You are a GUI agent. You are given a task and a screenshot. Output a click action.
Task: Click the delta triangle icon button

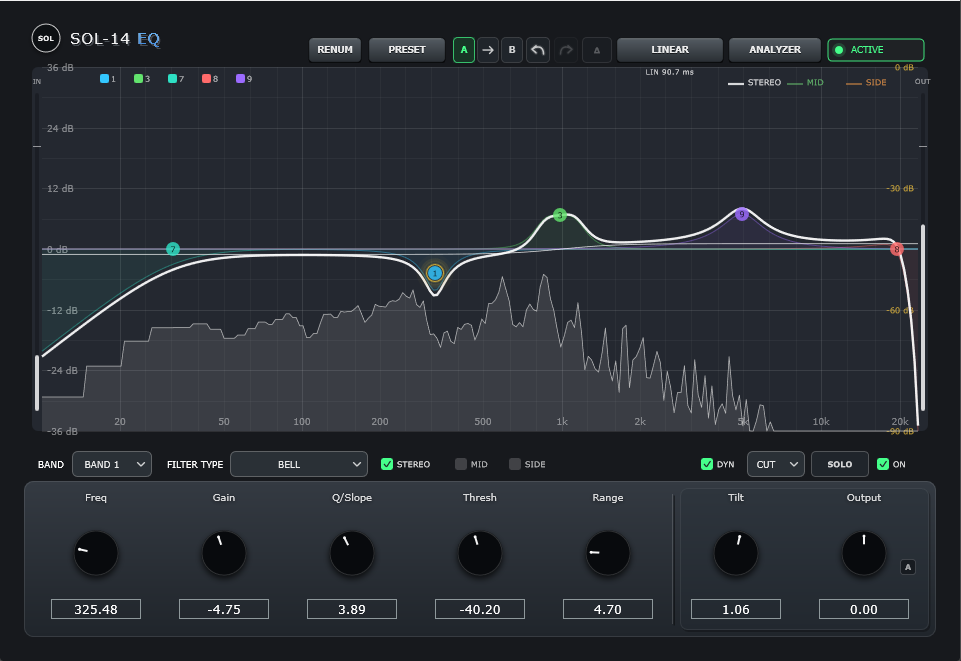[x=596, y=50]
